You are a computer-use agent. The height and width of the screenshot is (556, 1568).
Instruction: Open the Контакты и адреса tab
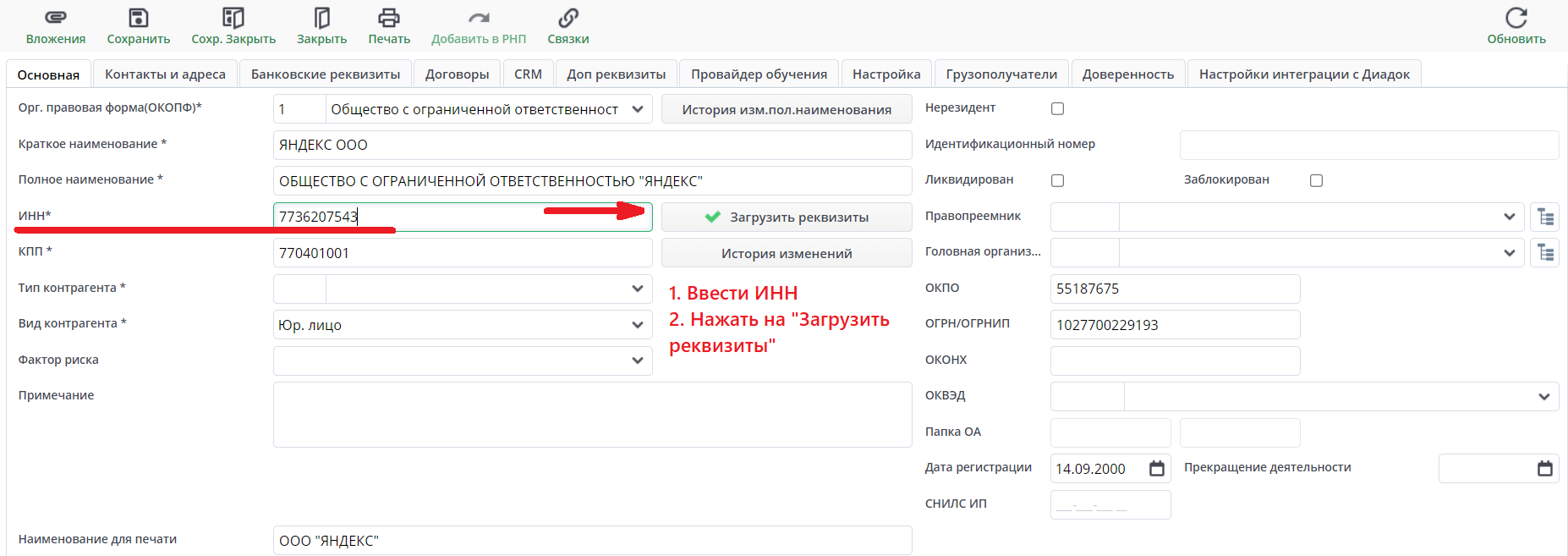click(165, 74)
